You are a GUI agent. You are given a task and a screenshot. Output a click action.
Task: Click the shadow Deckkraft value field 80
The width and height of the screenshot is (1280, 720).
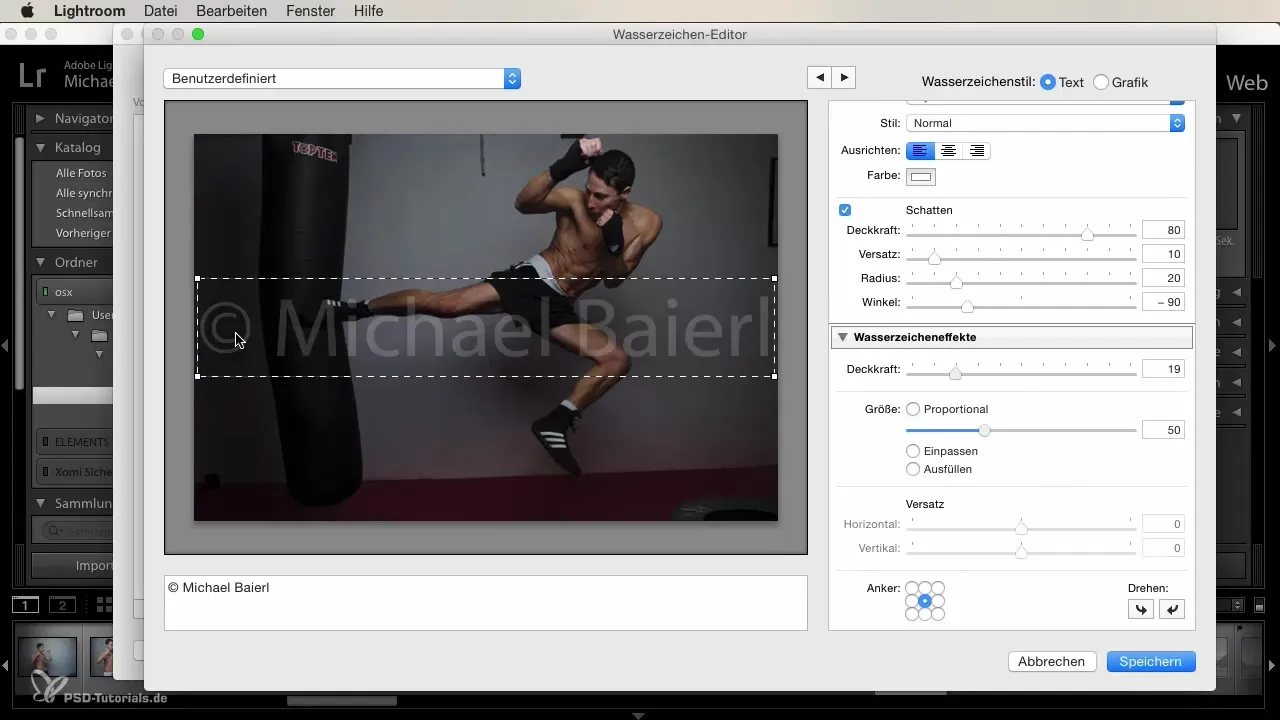[x=1163, y=230]
